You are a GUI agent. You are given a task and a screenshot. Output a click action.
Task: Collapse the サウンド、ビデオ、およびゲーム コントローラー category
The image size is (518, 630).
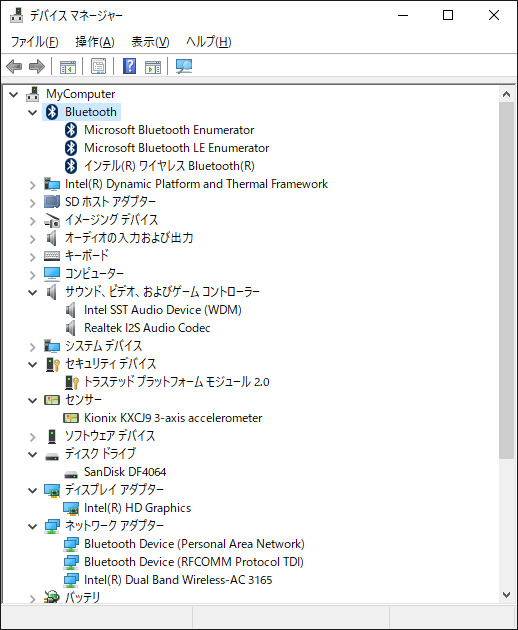[x=33, y=292]
